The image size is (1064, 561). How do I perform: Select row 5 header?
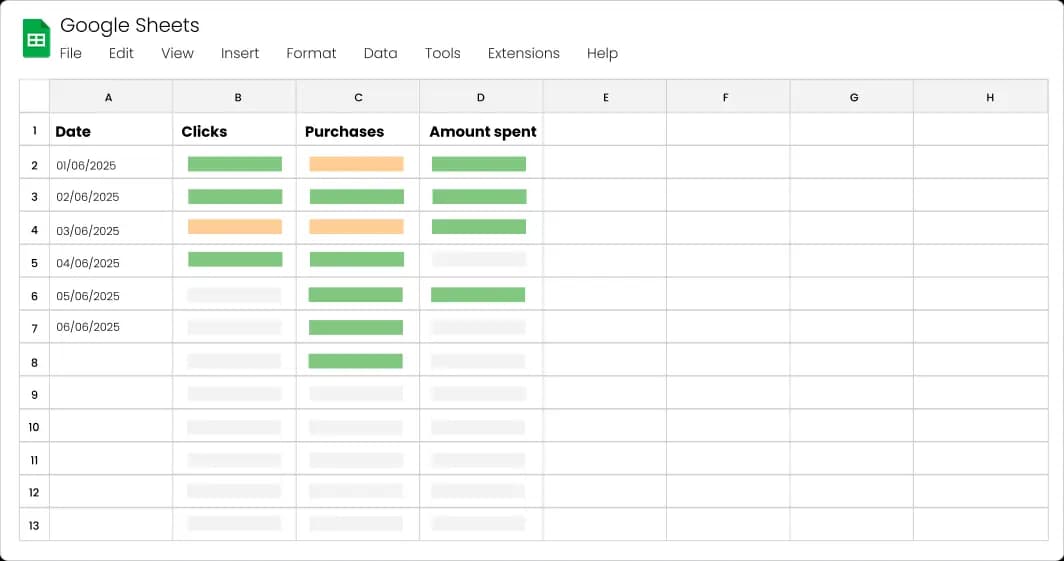[x=34, y=263]
